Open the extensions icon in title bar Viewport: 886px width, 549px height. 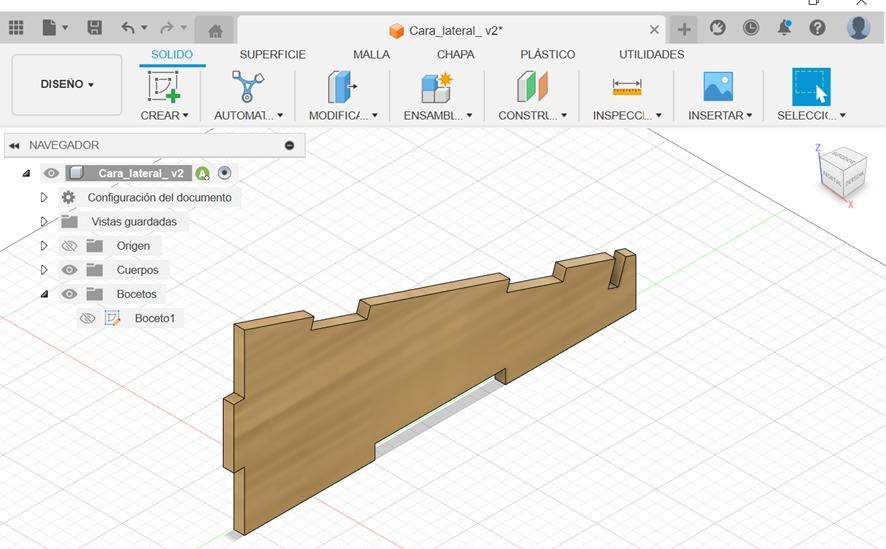point(718,28)
